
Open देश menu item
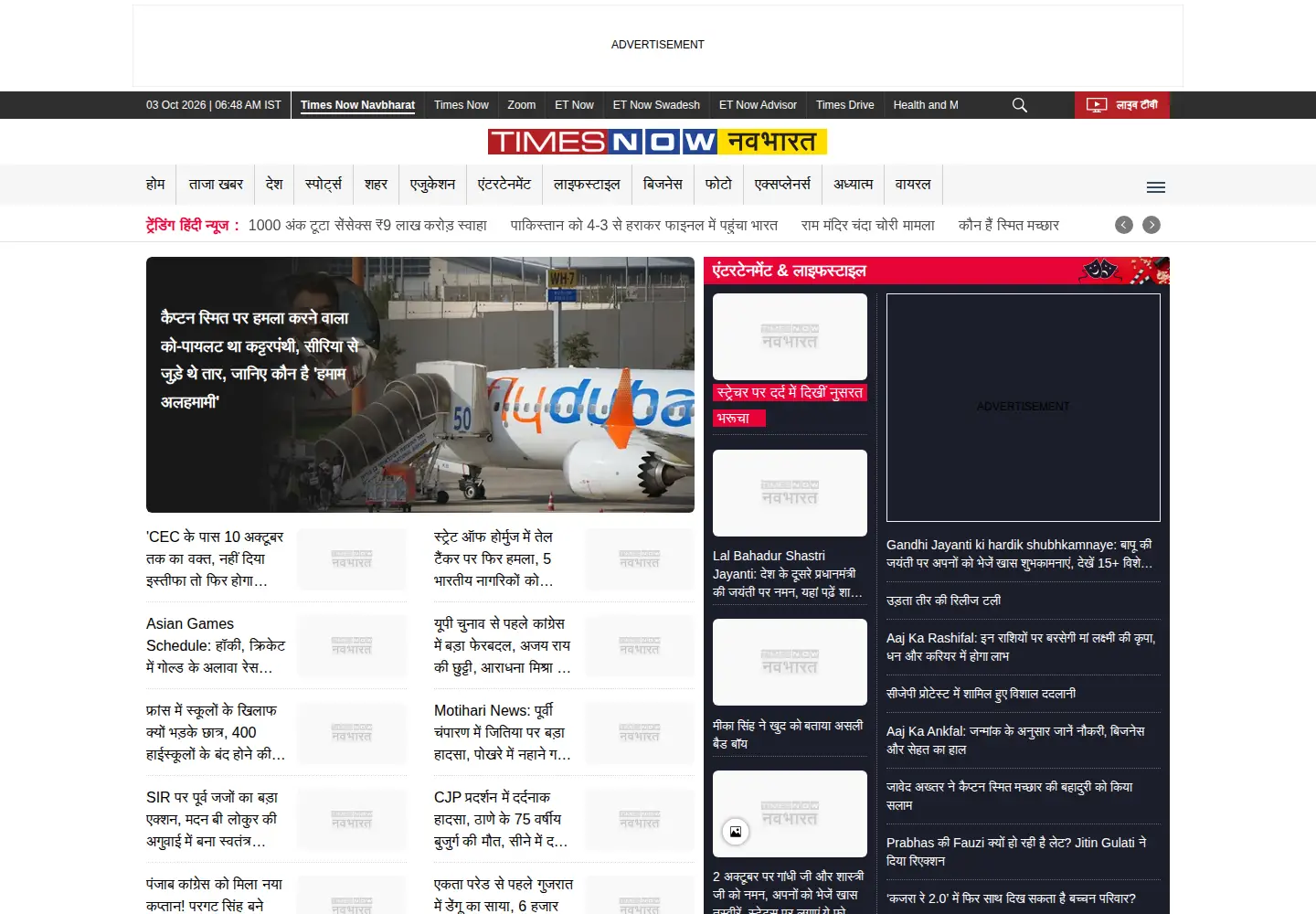274,185
